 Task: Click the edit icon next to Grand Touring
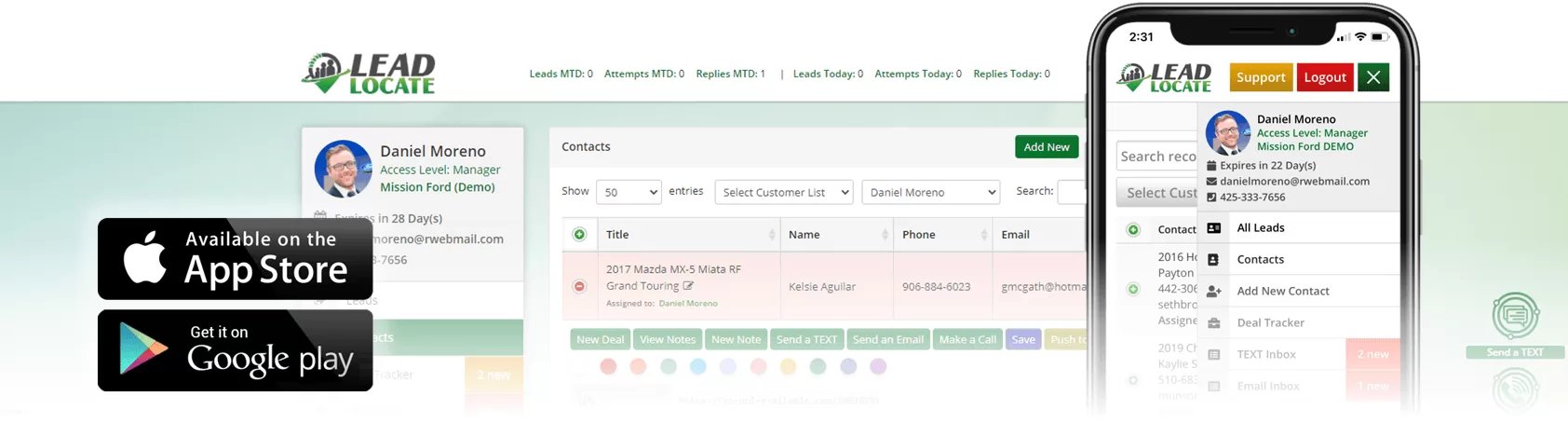pyautogui.click(x=688, y=286)
